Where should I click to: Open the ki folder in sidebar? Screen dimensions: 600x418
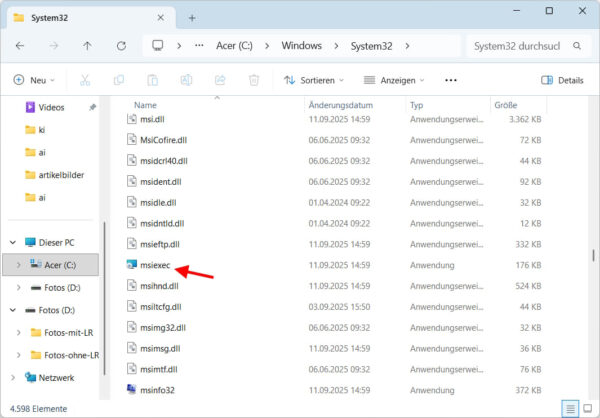(x=35, y=130)
